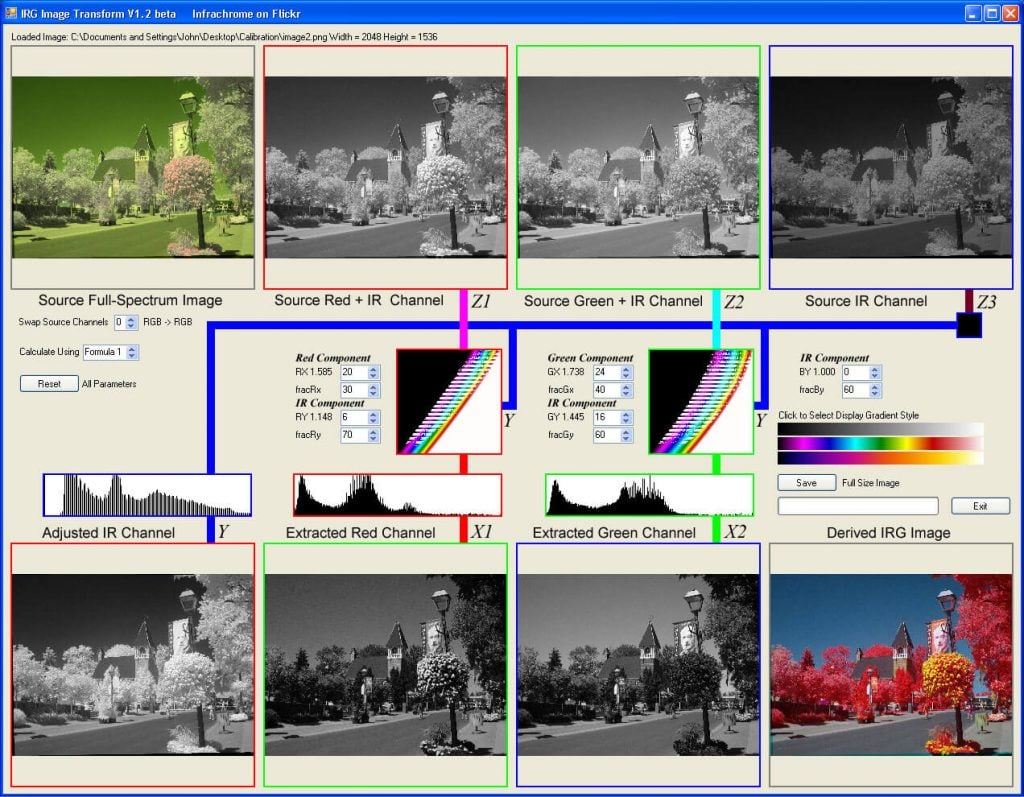1024x797 pixels.
Task: Maximize the IRG Image Transform window
Action: point(991,13)
